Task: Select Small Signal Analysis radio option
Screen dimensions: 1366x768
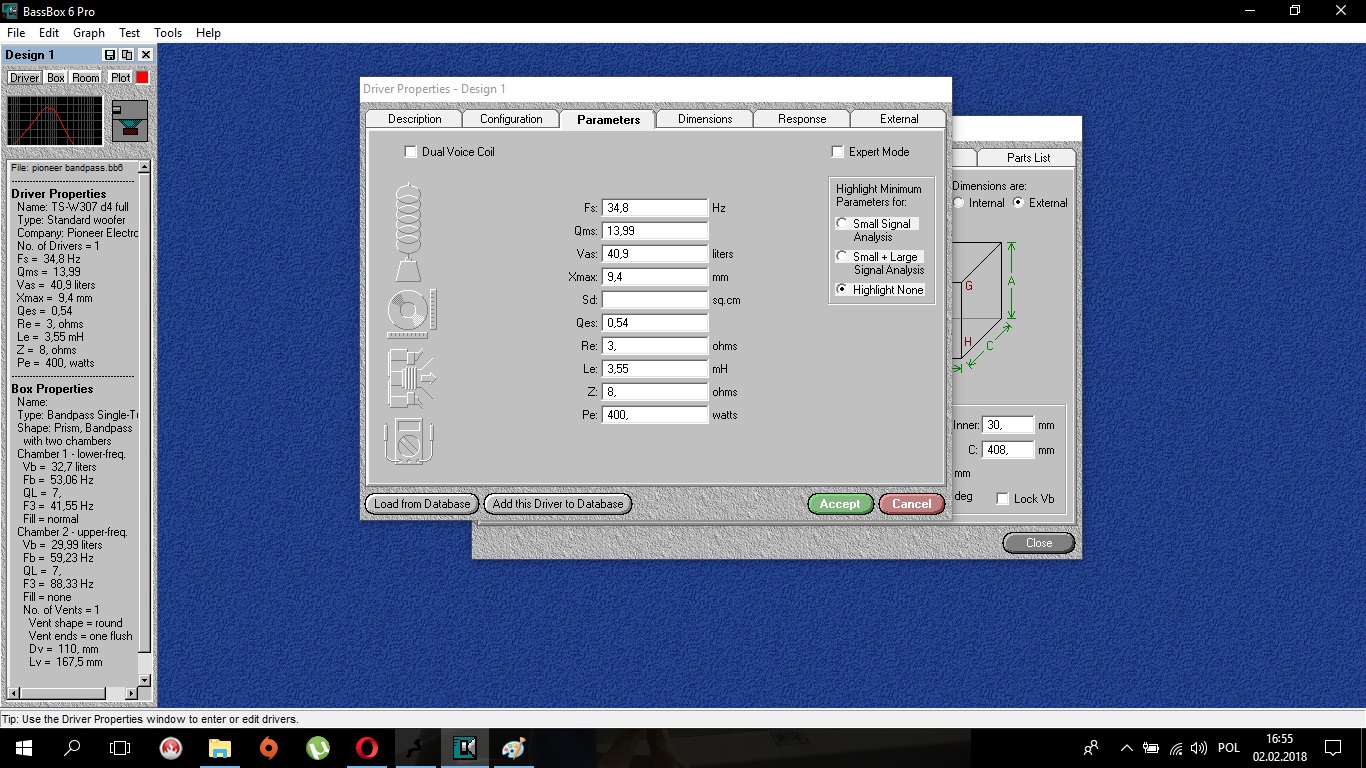Action: [x=843, y=224]
